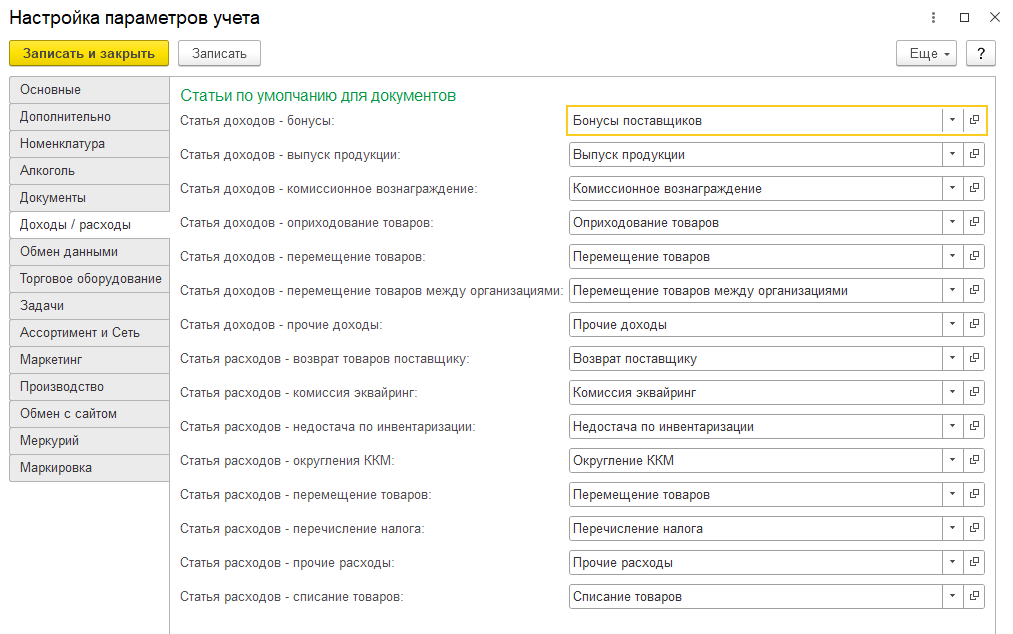Open the linked item icon for Перечисление налога

(974, 529)
